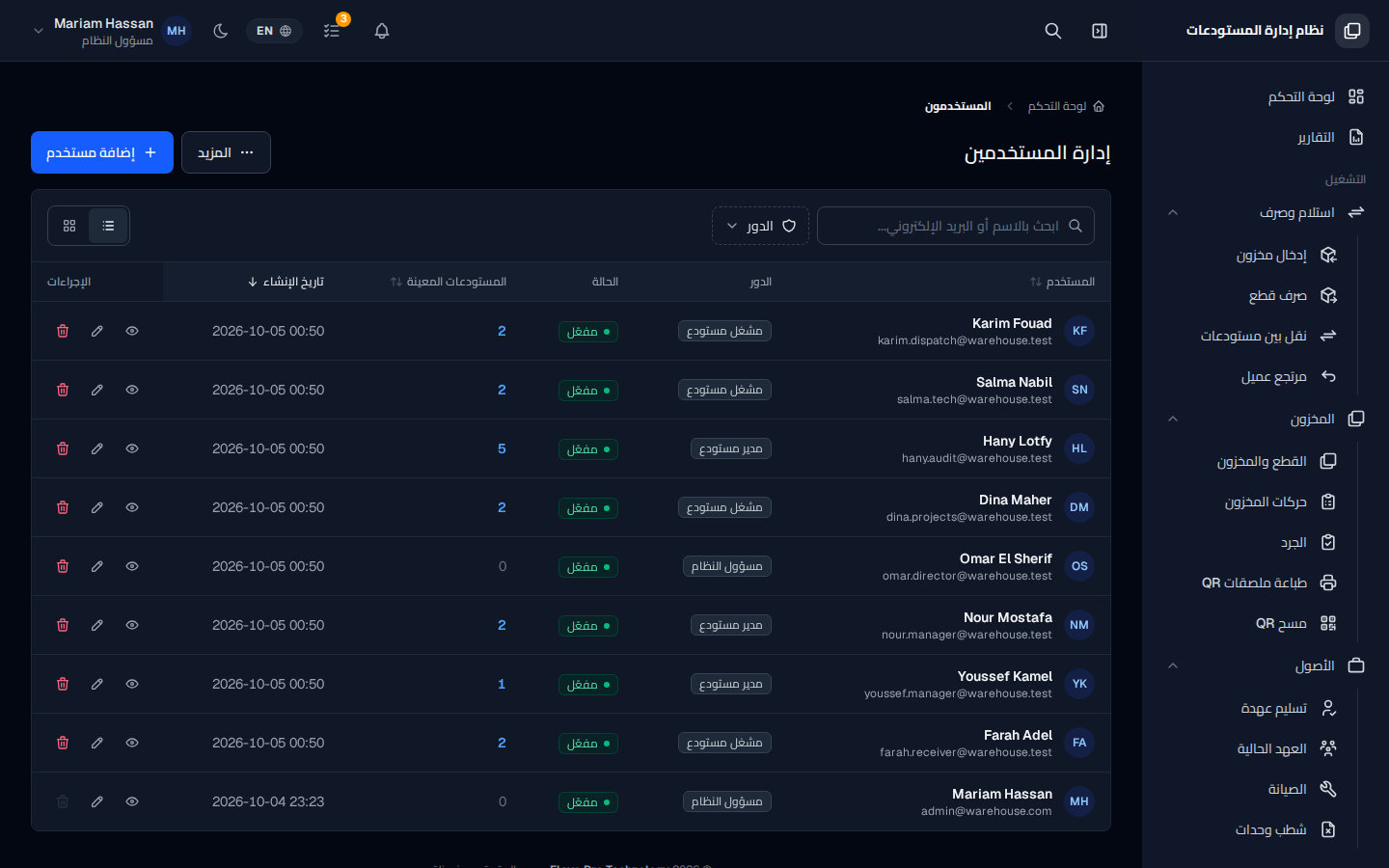
Task: Focus the name or email search field
Action: coord(956,226)
